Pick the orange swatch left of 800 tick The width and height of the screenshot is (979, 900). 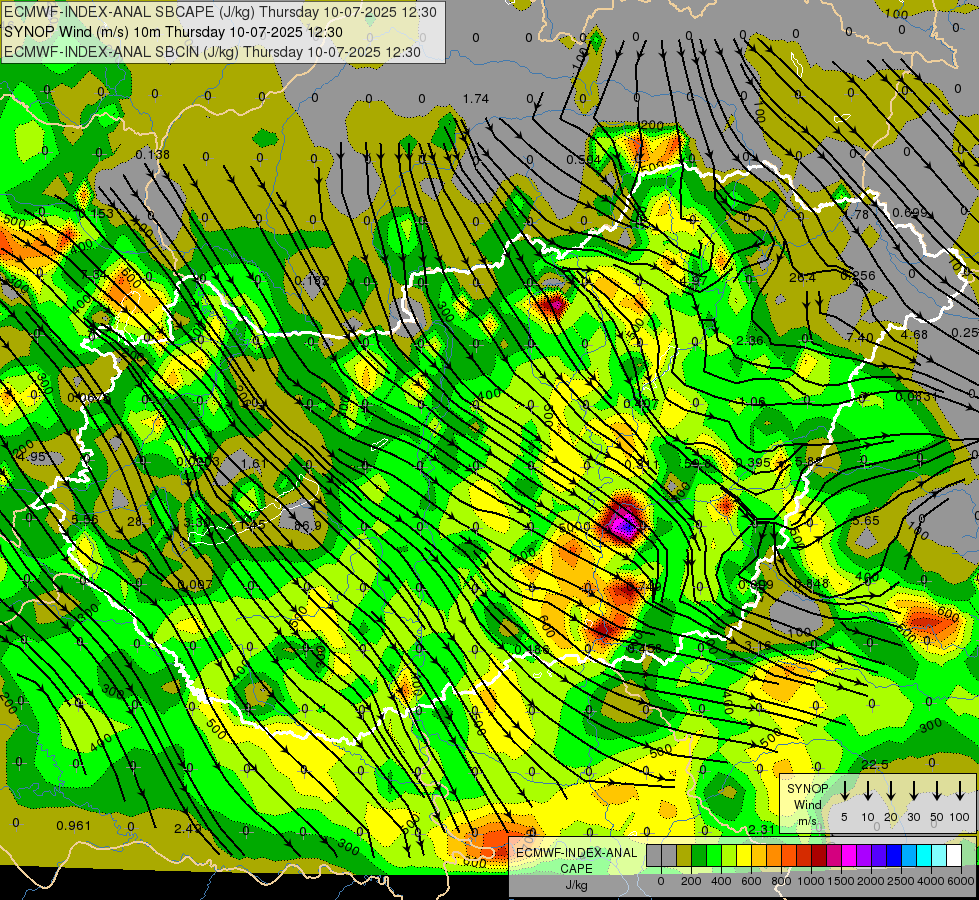click(774, 856)
